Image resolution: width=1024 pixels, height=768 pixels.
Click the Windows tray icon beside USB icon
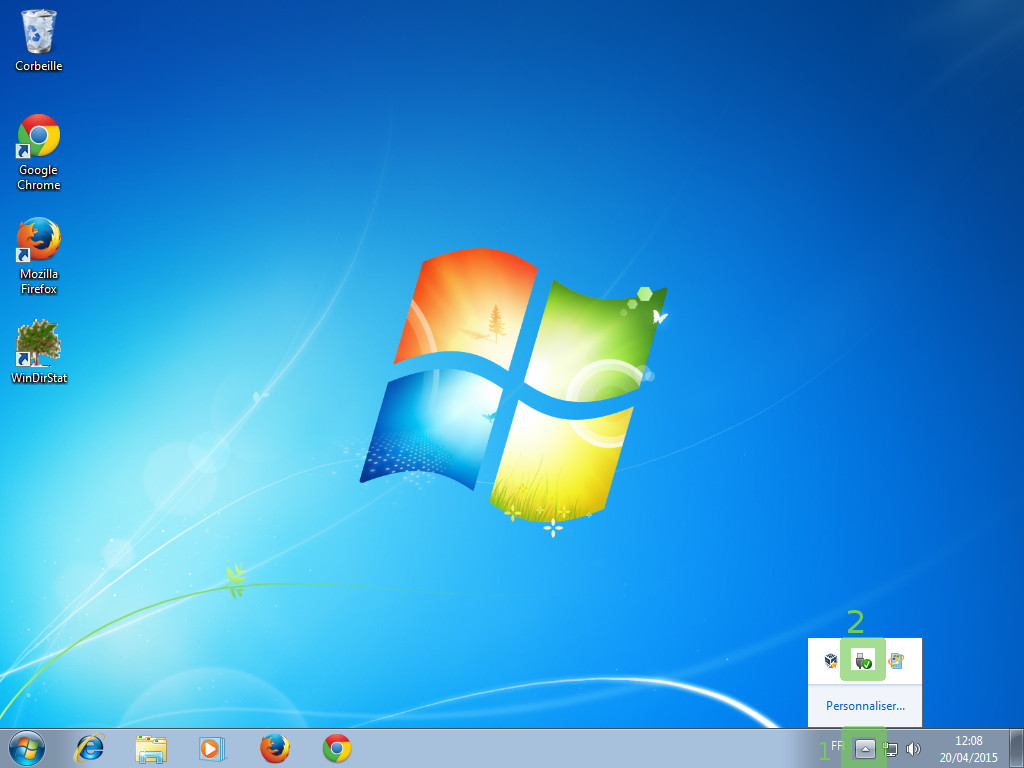click(896, 660)
